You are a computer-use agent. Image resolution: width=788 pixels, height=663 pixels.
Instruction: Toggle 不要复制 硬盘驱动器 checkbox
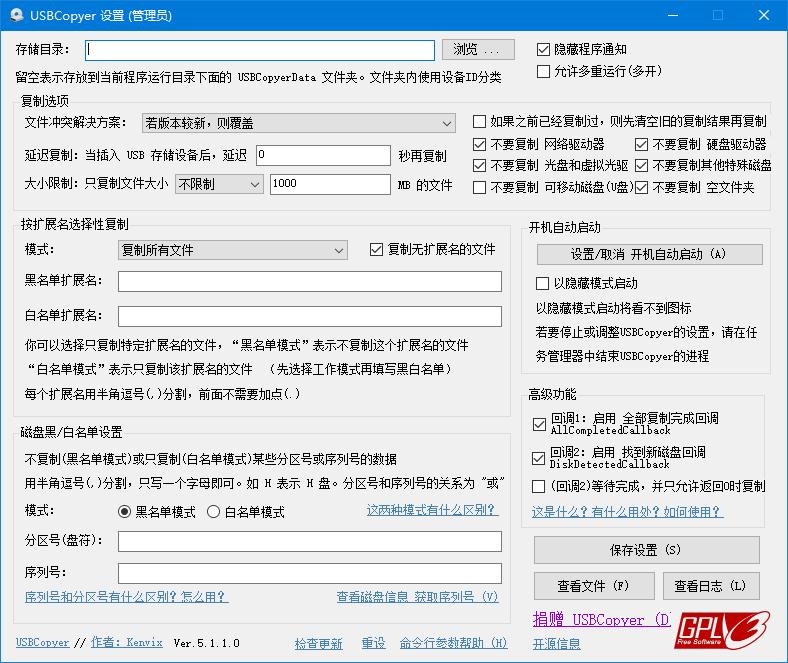coord(641,144)
